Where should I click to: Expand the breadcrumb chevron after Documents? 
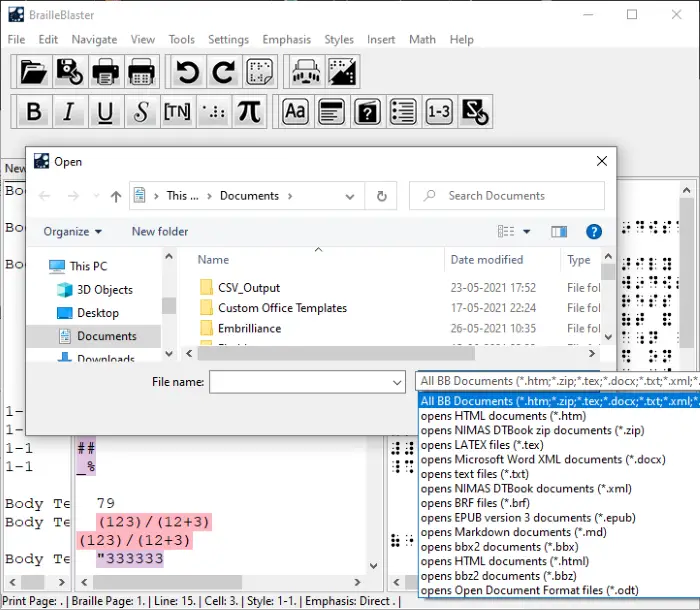(290, 196)
